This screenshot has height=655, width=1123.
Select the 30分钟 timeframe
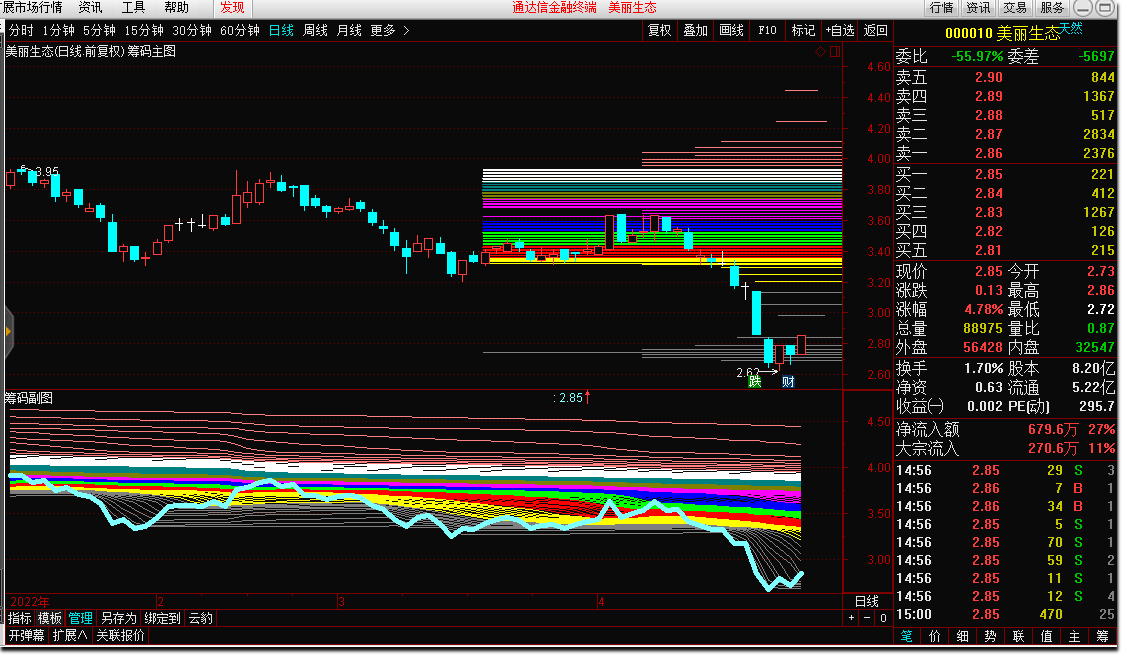[192, 30]
